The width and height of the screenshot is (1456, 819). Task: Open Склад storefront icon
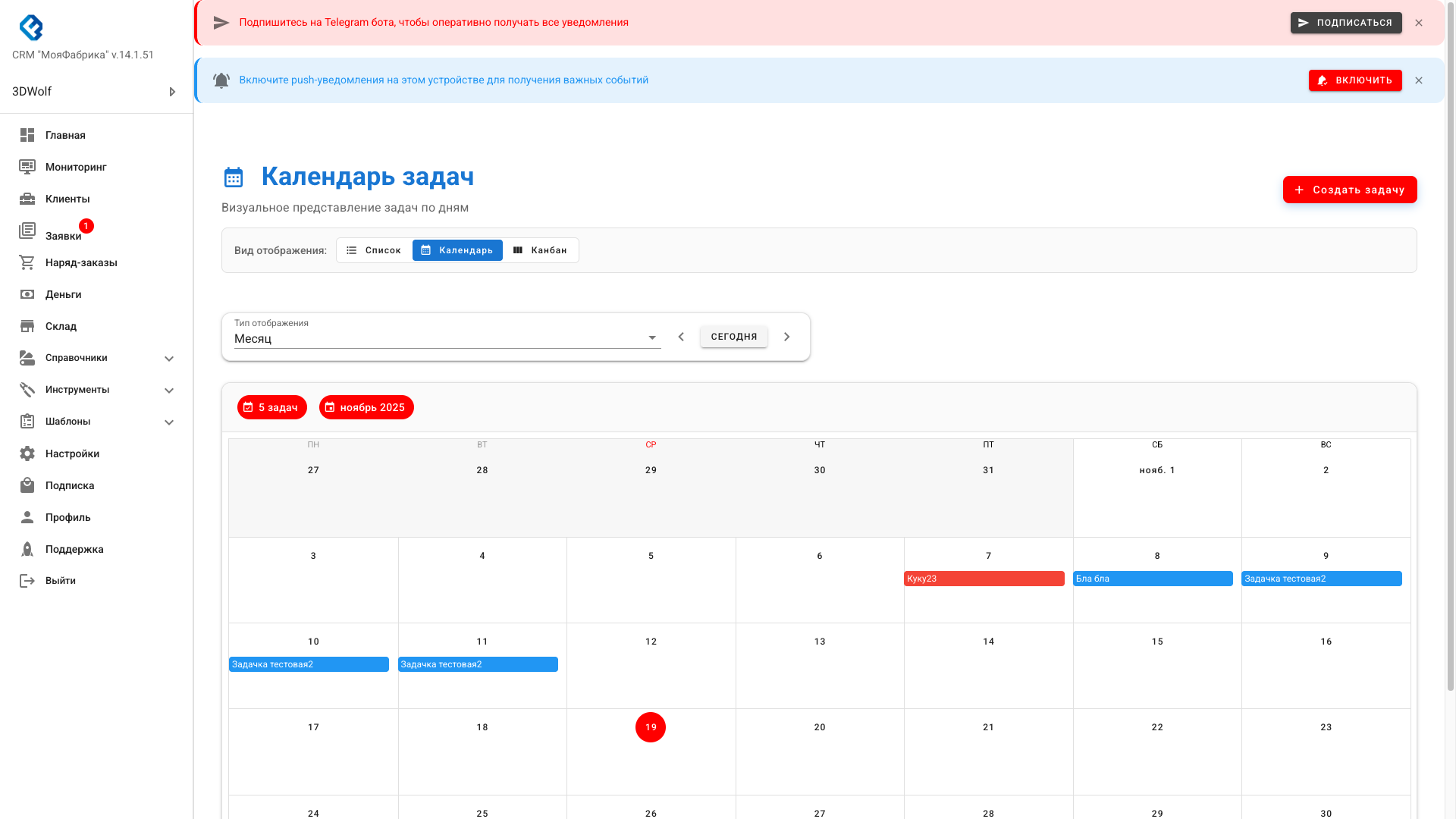click(27, 326)
